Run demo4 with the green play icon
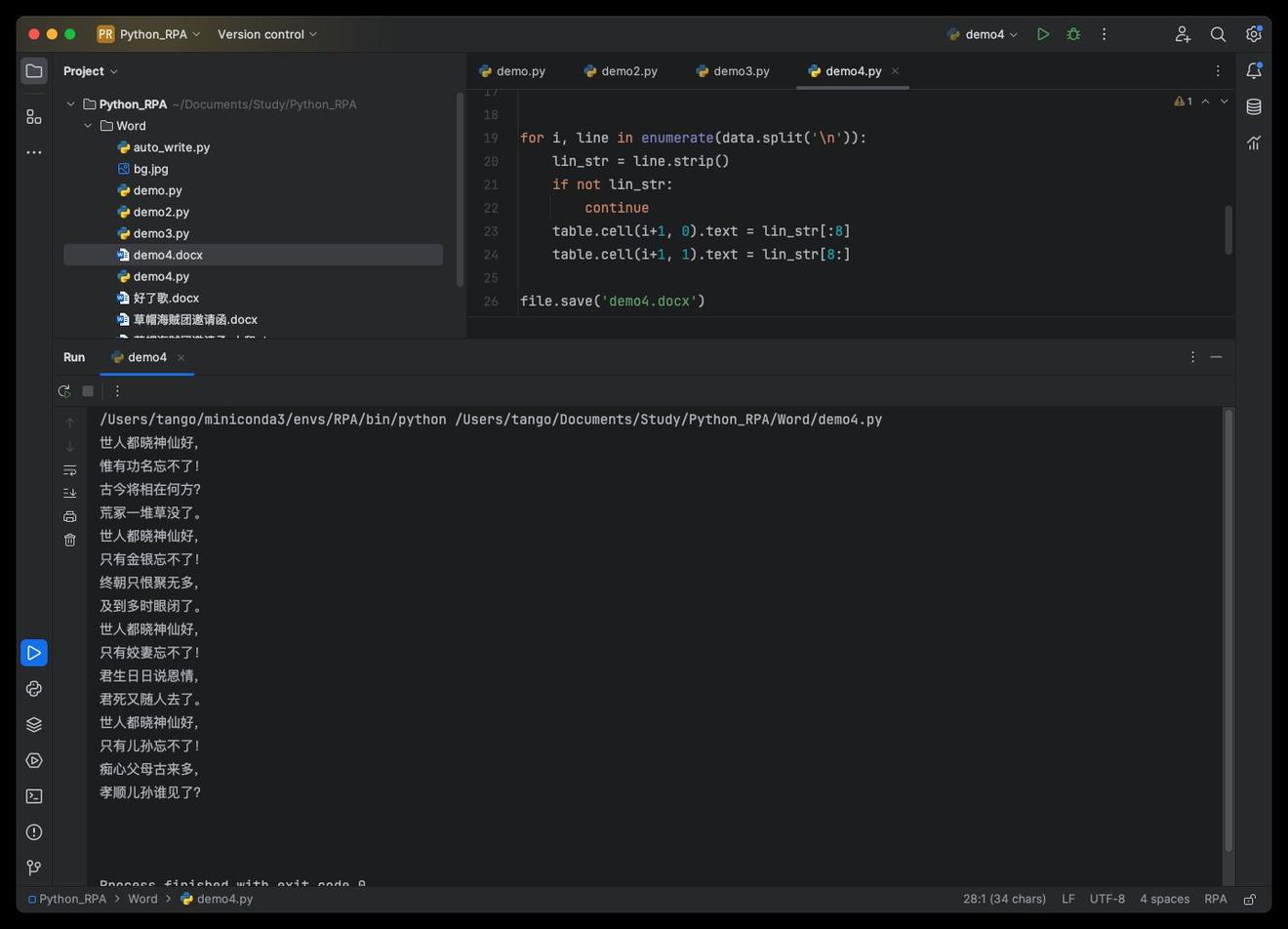This screenshot has height=929, width=1288. coord(1043,34)
